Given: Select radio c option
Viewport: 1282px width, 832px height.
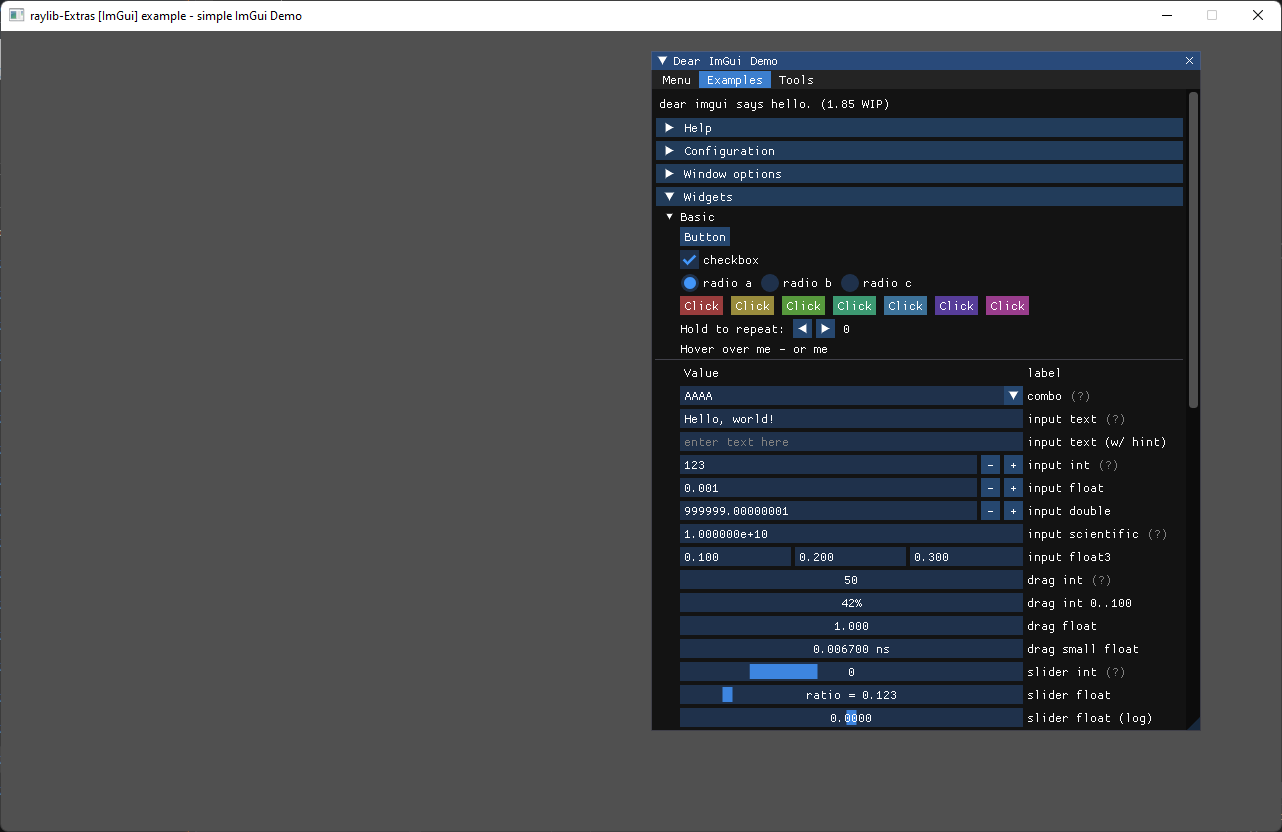Looking at the screenshot, I should 850,283.
